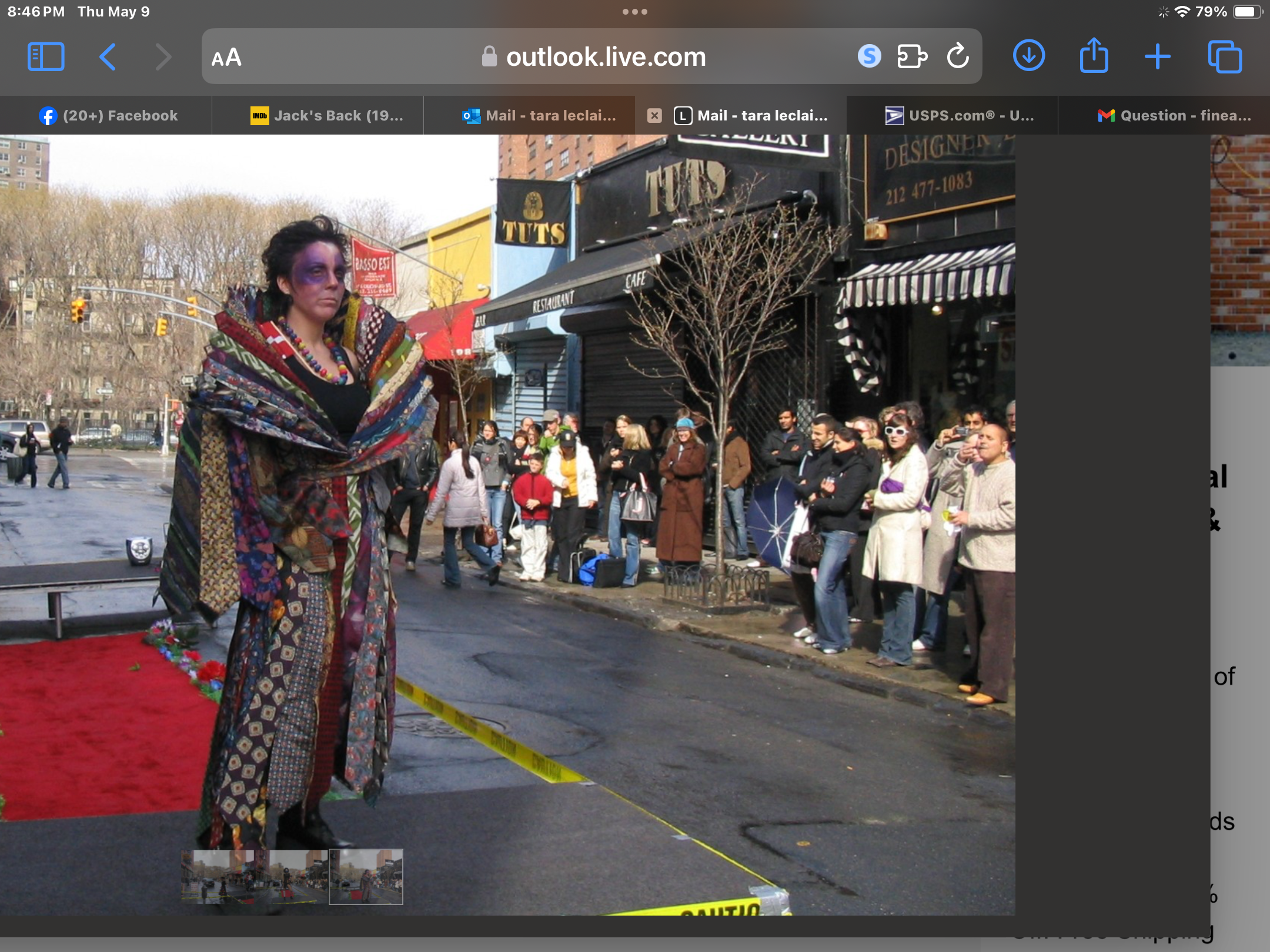Open the Share sheet
1270x952 pixels.
coord(1094,55)
